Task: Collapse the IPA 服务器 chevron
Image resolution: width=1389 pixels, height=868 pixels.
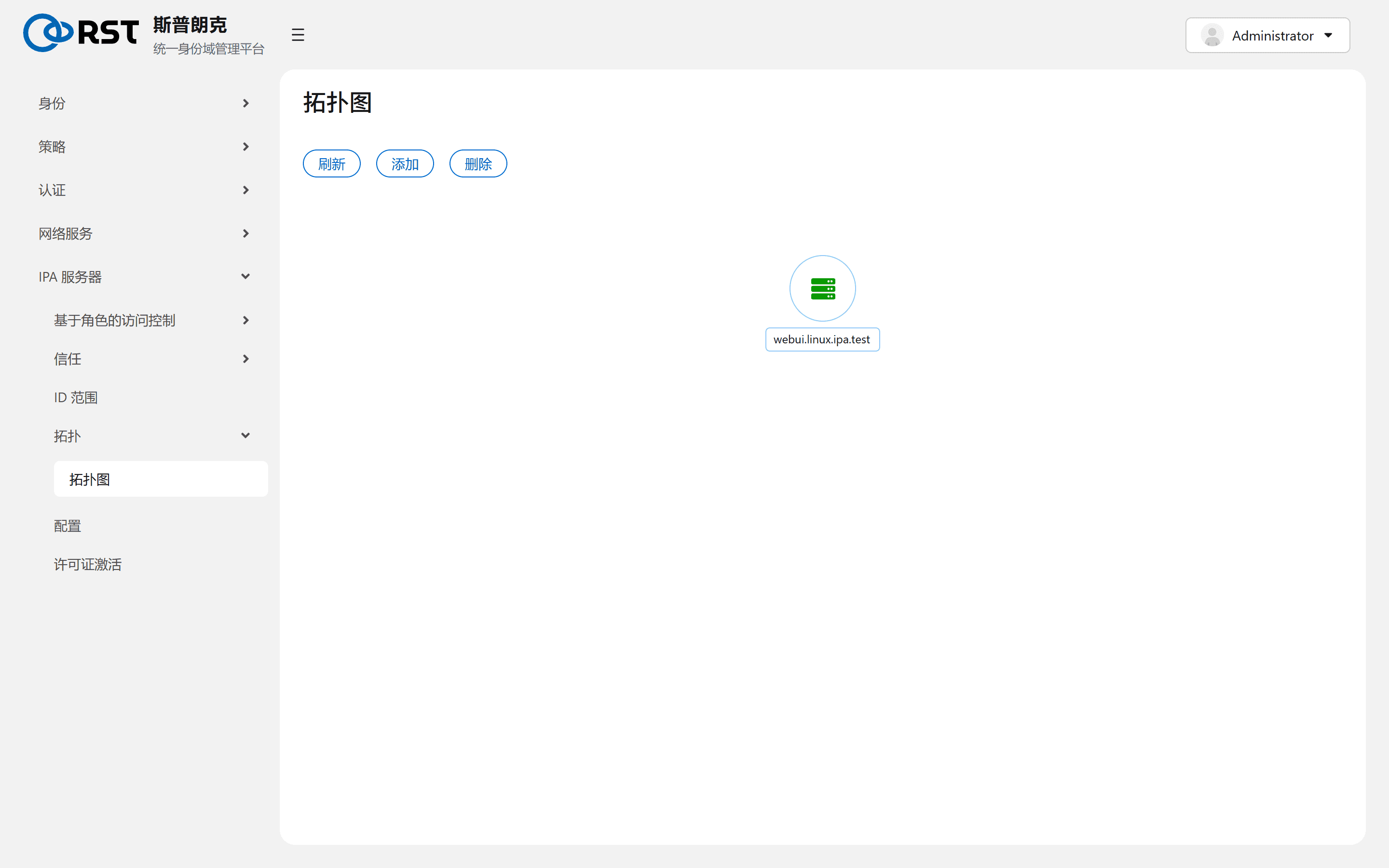Action: tap(245, 277)
